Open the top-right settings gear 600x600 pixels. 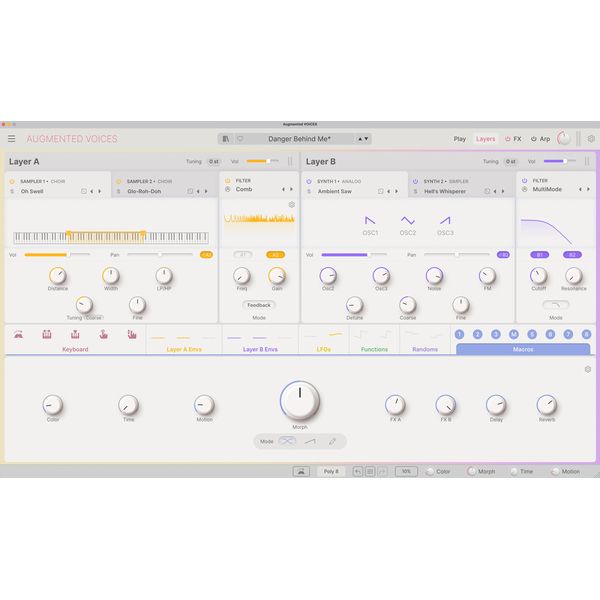tap(591, 139)
